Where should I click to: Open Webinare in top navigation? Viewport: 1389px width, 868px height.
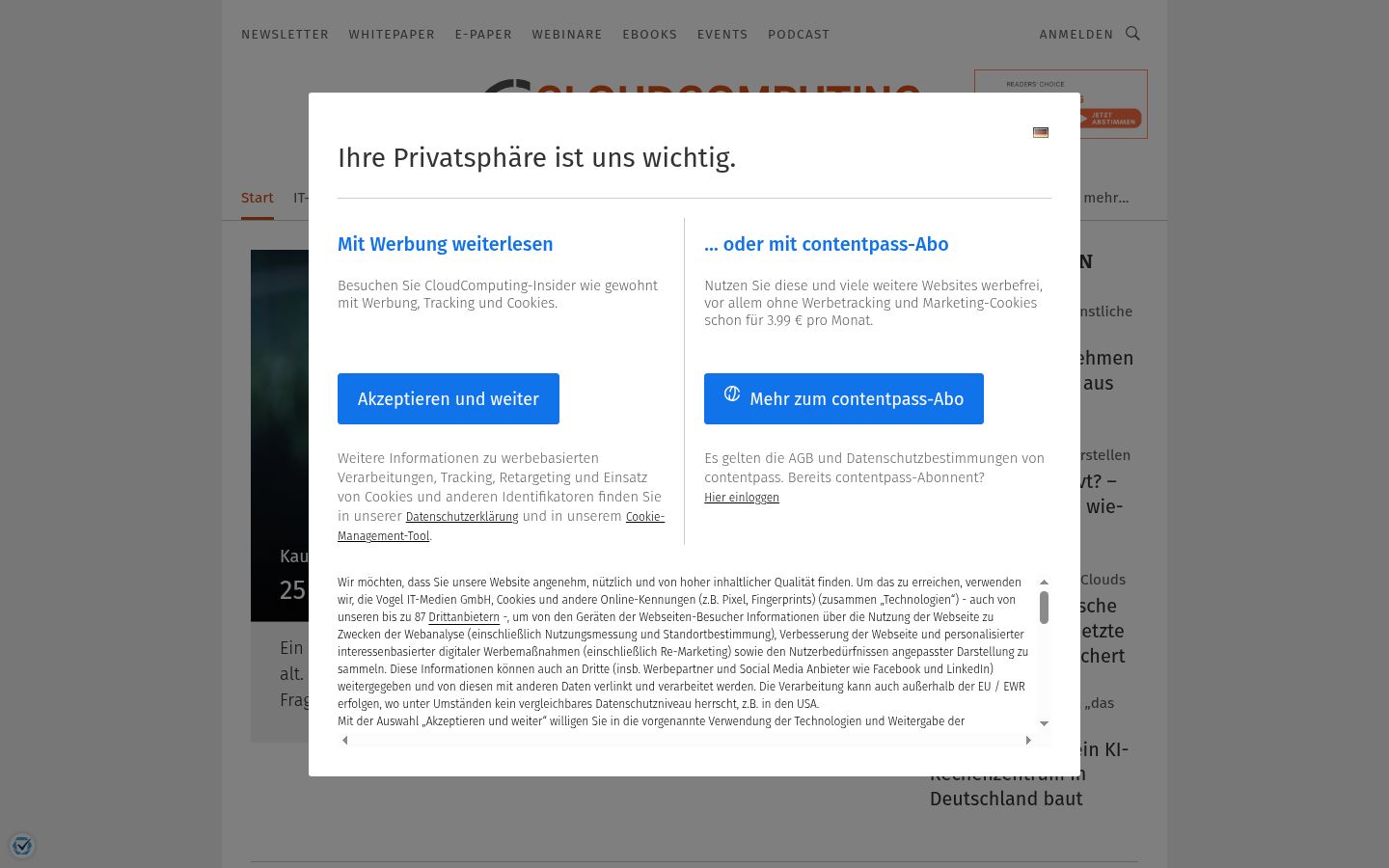click(x=567, y=34)
